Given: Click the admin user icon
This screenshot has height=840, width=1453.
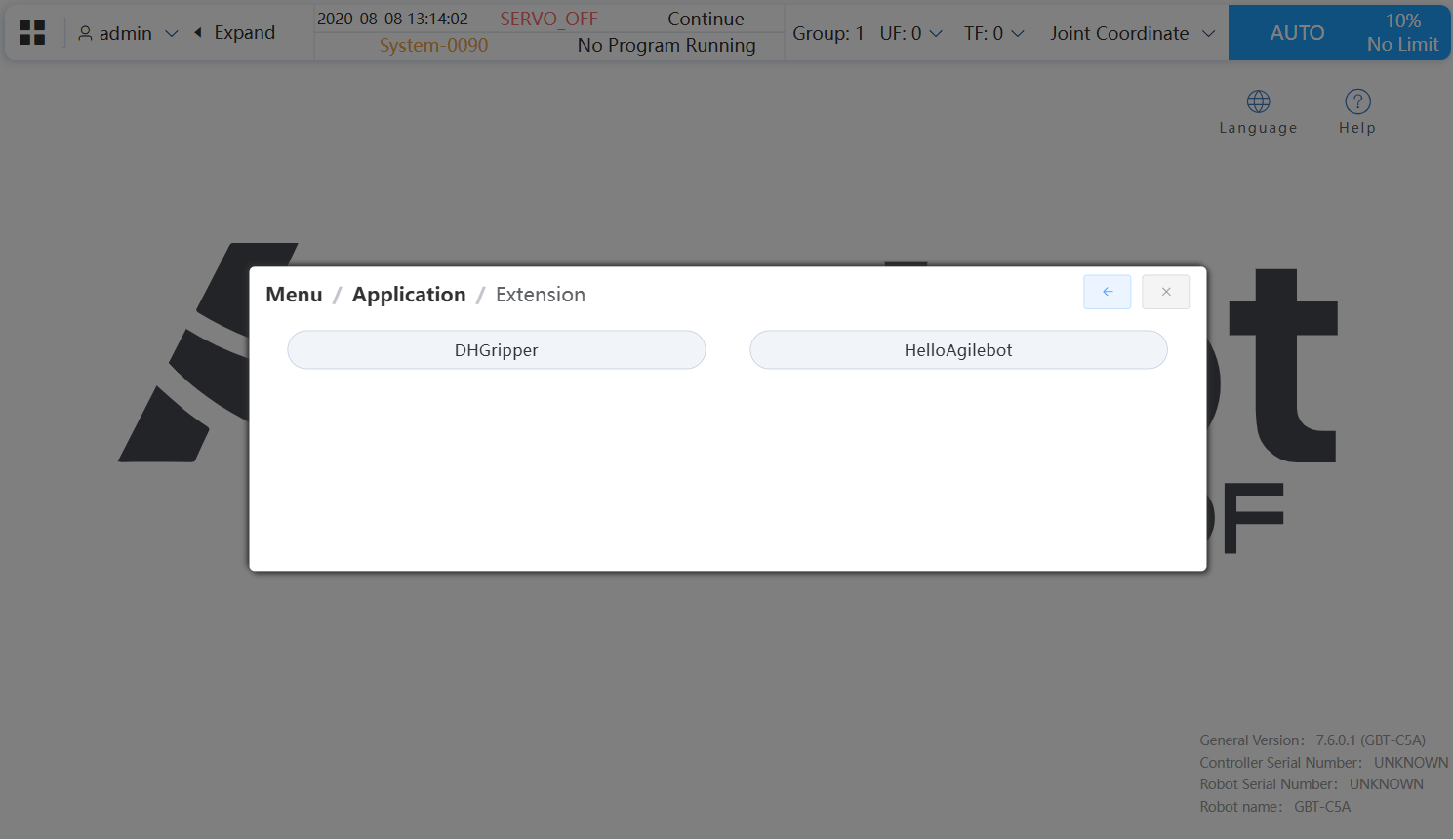Looking at the screenshot, I should click(x=85, y=34).
